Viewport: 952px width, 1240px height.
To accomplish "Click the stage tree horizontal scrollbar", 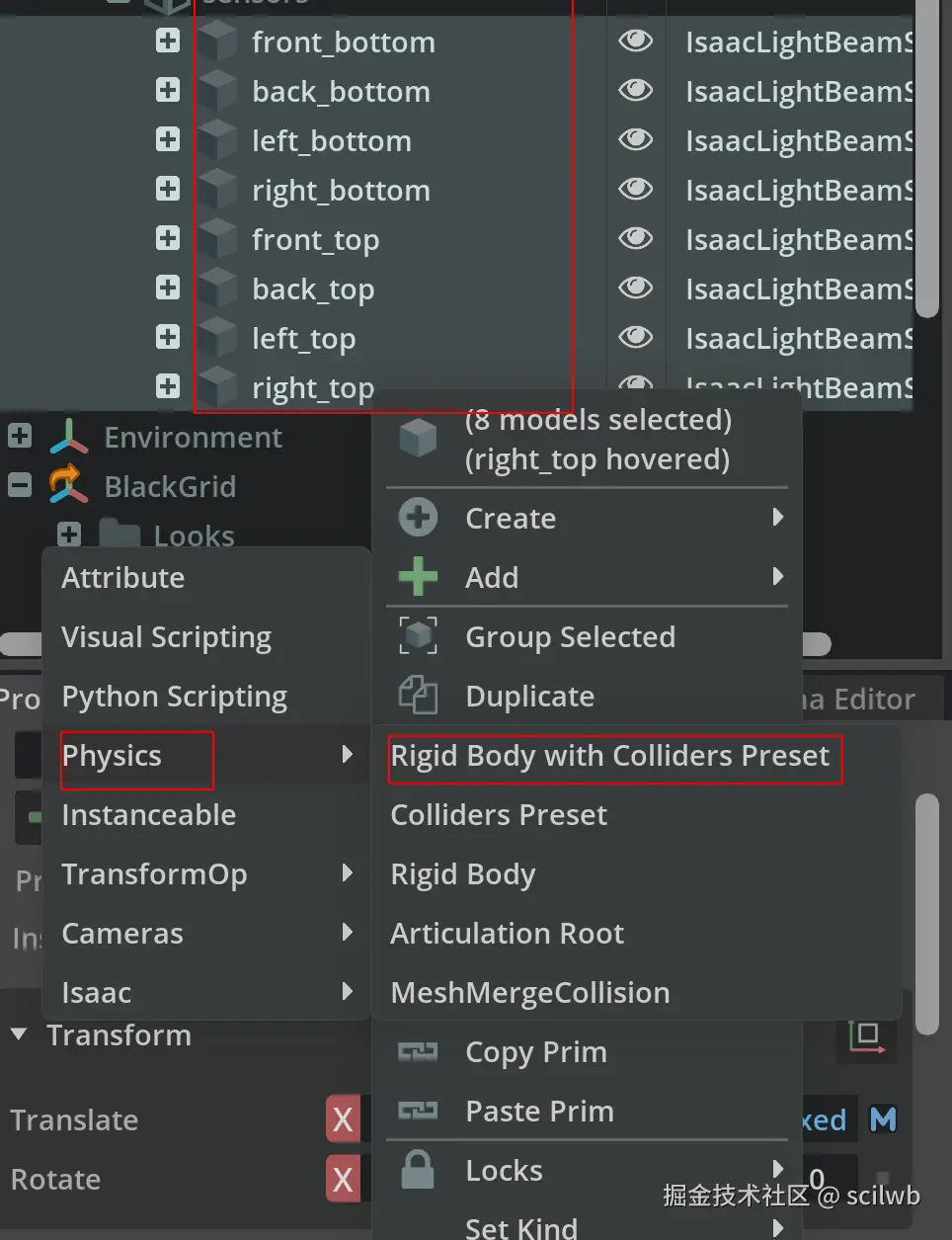I will (20, 644).
